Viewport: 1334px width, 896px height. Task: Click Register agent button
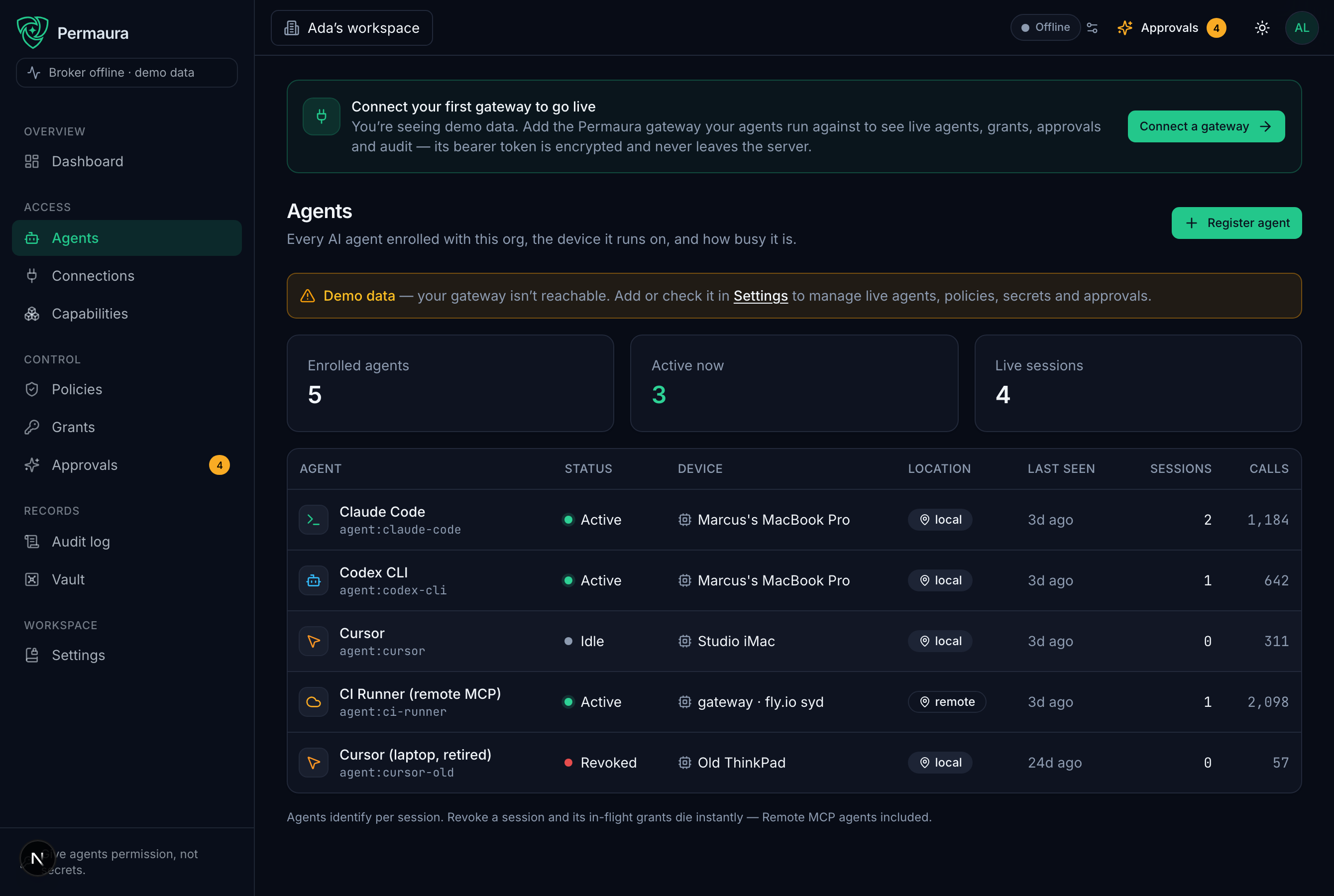pyautogui.click(x=1236, y=223)
